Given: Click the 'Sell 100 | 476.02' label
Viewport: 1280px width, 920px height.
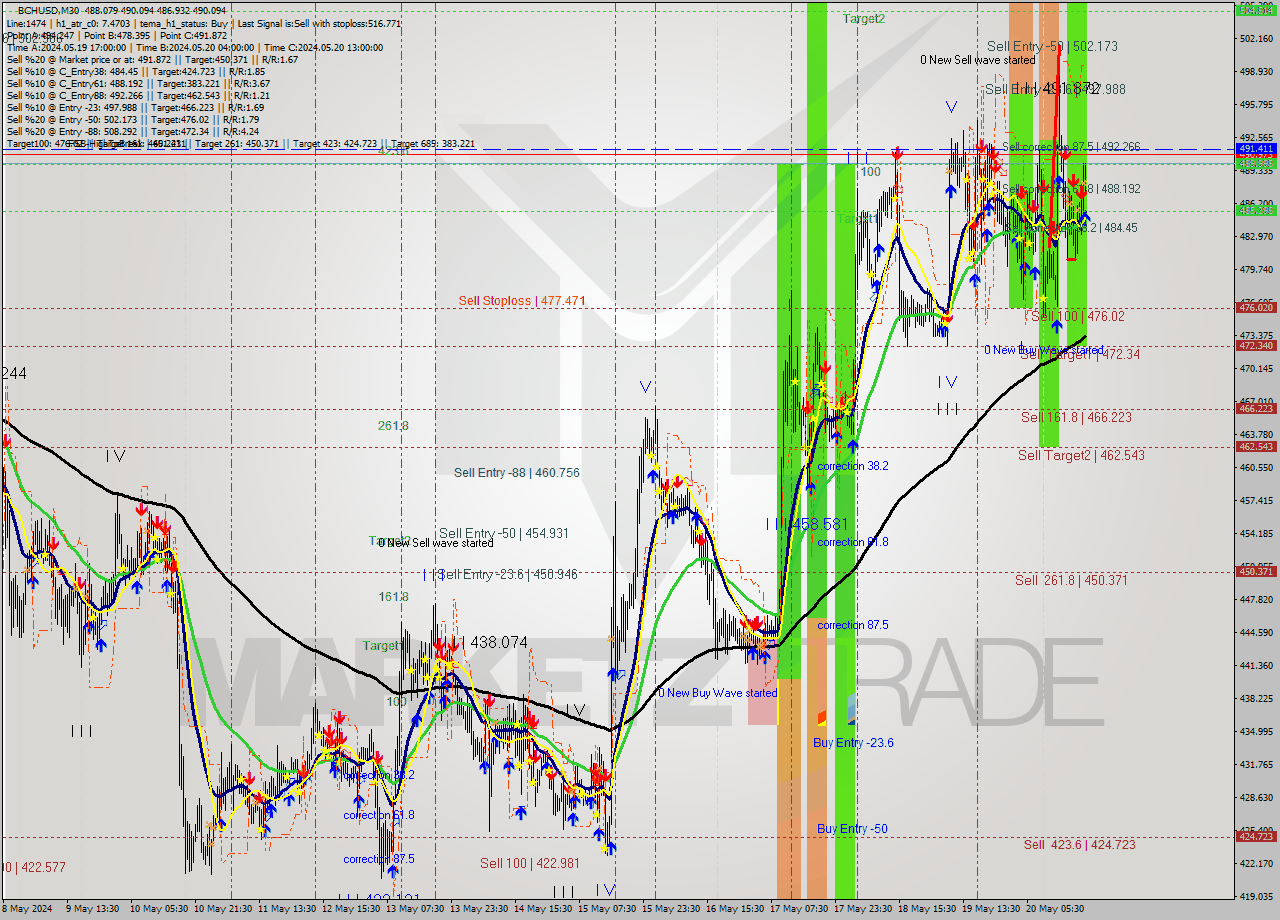Looking at the screenshot, I should [1077, 316].
